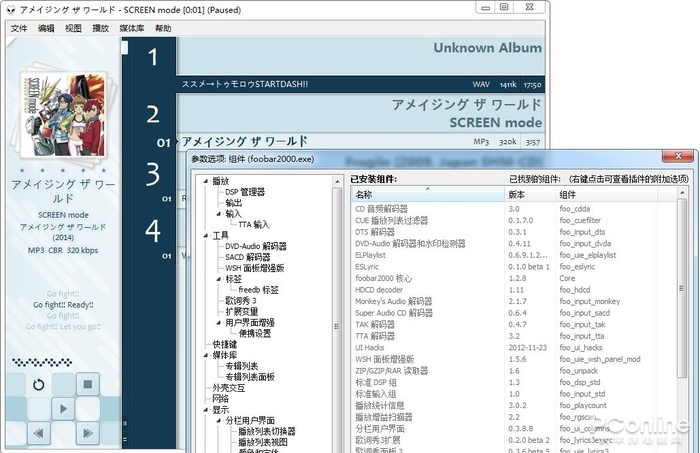Select playing track 01 アメイジング ザ ワールド

(361, 141)
